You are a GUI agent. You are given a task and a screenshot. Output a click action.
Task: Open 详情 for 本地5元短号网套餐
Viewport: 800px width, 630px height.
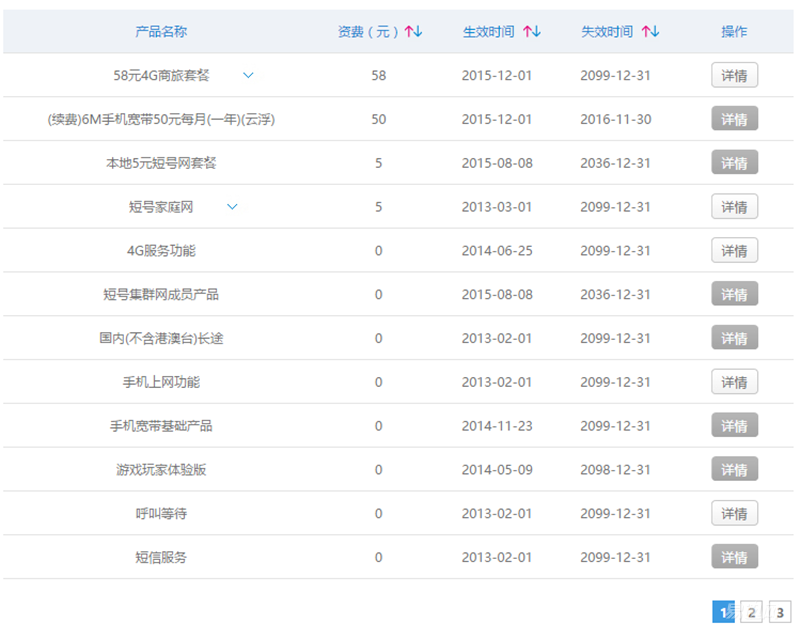(734, 162)
